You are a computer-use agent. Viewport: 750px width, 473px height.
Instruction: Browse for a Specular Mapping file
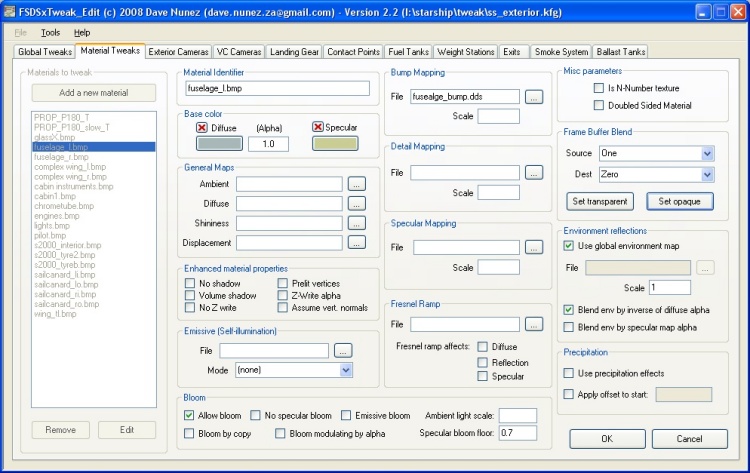pos(534,247)
